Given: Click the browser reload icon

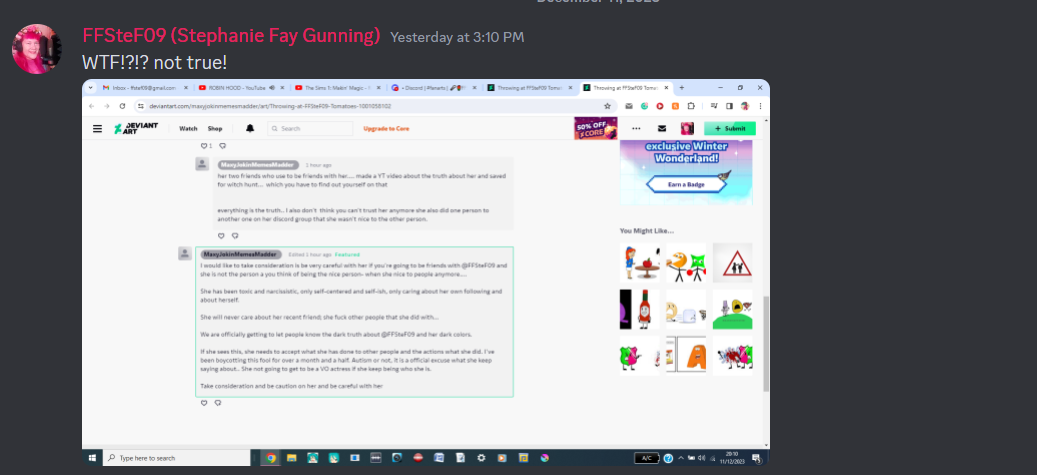Looking at the screenshot, I should click(122, 105).
